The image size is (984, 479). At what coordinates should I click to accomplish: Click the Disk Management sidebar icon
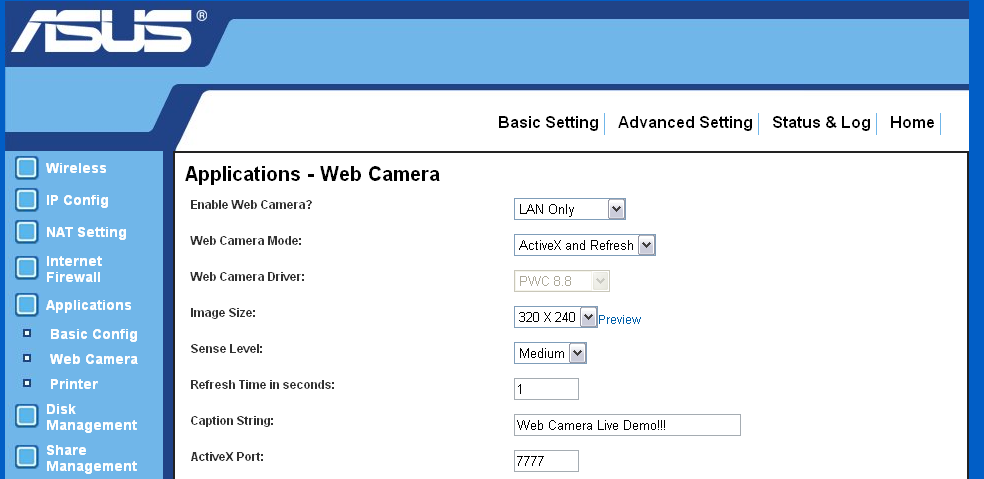pos(27,417)
